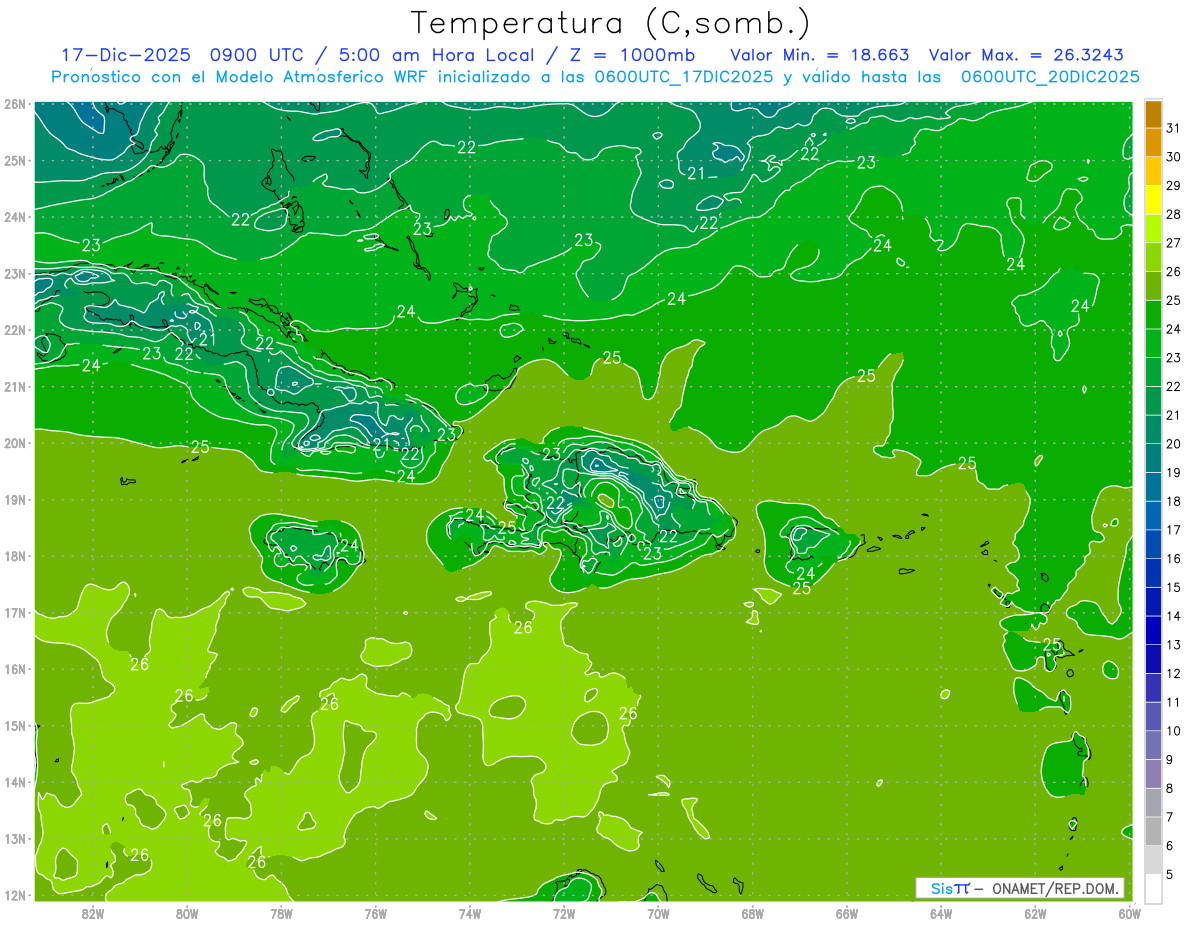Click the "ONAMET/REP.DOM." credit label
Screen dimensions: 1200x927
1054,888
